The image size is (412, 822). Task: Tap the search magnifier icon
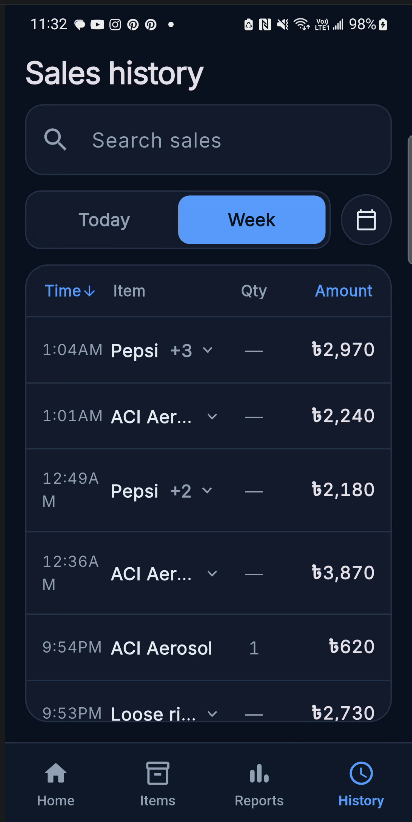pyautogui.click(x=55, y=140)
